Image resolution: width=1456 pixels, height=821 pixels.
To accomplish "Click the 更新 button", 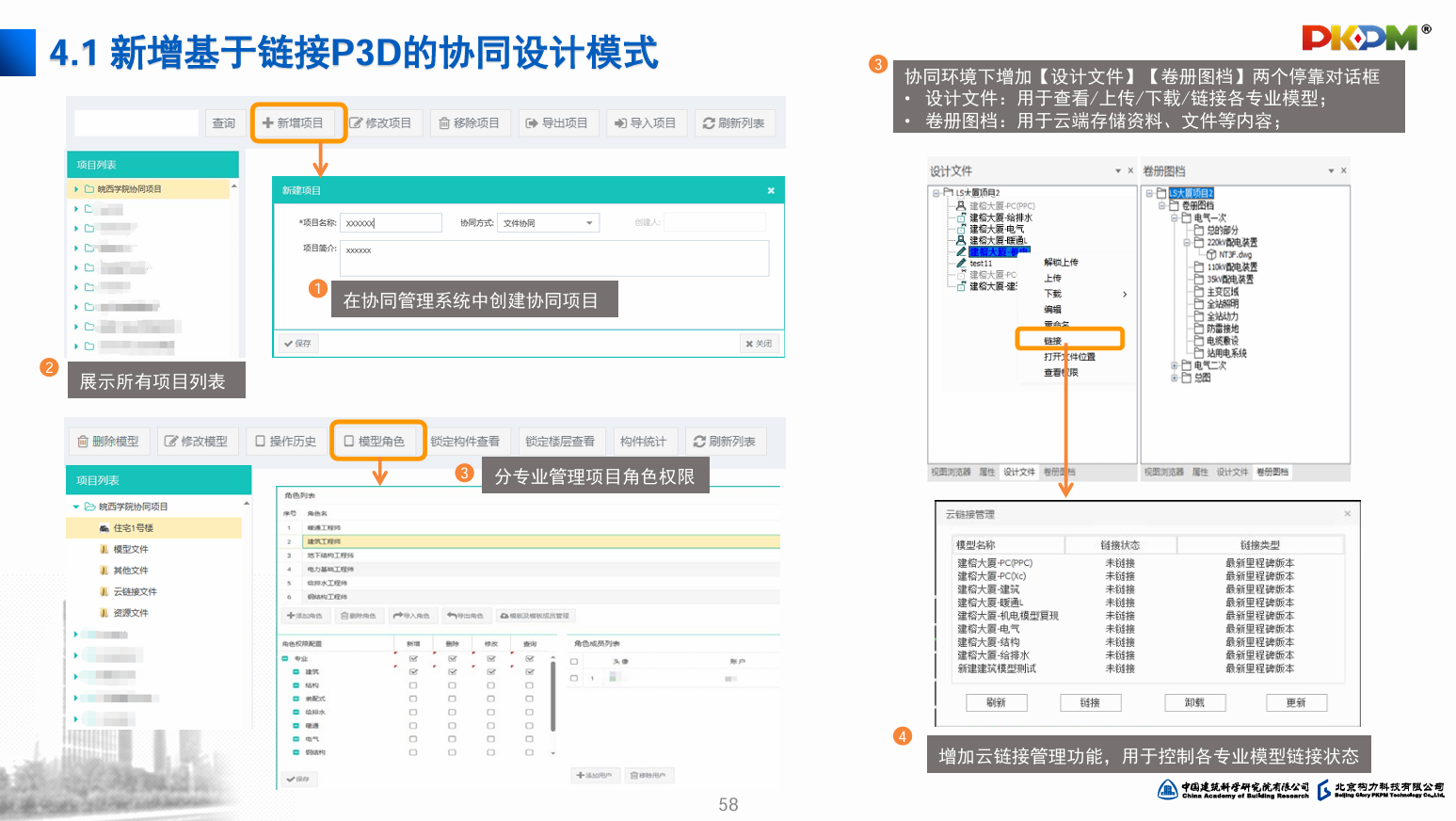I will tap(1297, 702).
